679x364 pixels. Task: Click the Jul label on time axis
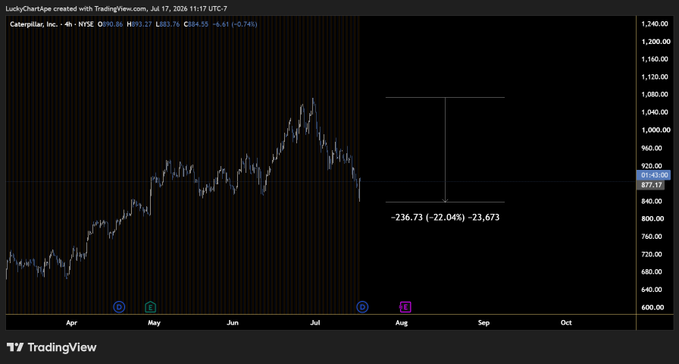(x=315, y=322)
